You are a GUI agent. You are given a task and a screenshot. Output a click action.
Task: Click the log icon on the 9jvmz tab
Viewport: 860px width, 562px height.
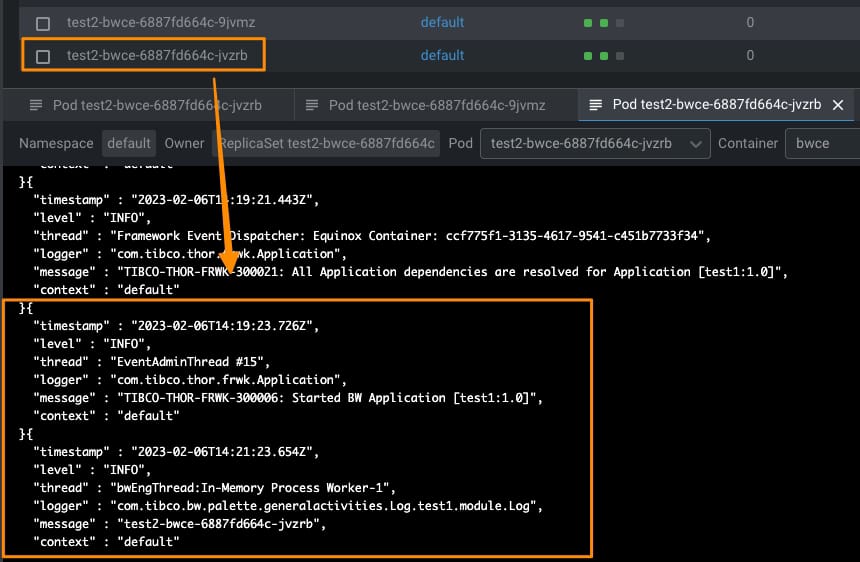coord(312,105)
